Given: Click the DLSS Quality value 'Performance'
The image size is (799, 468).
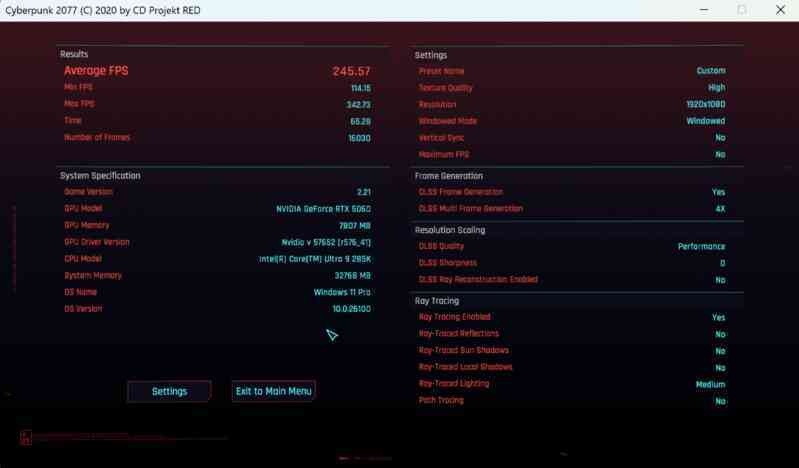Looking at the screenshot, I should coord(701,247).
